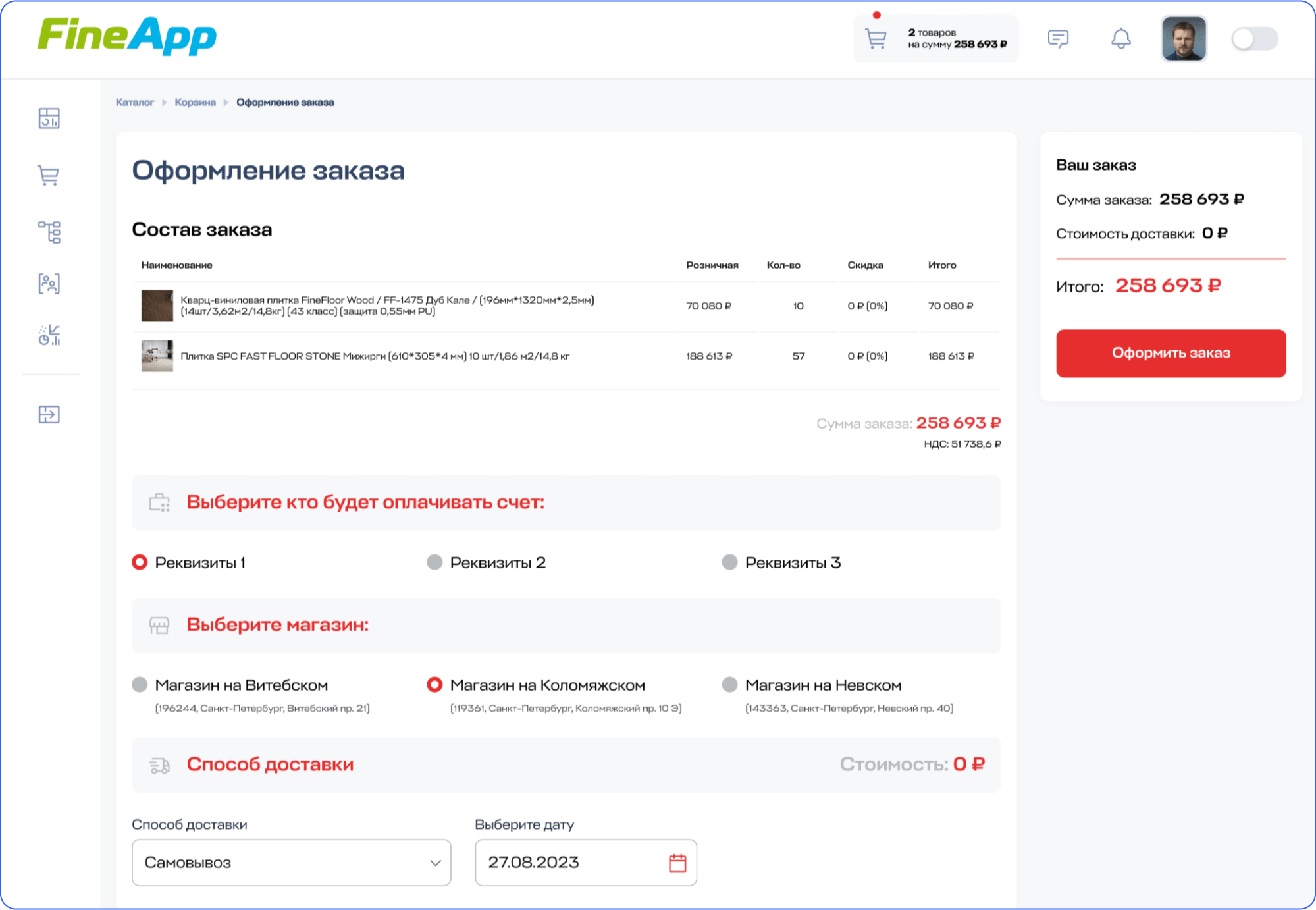Choose Магазин на Витебском store
The width and height of the screenshot is (1316, 910).
click(x=140, y=685)
